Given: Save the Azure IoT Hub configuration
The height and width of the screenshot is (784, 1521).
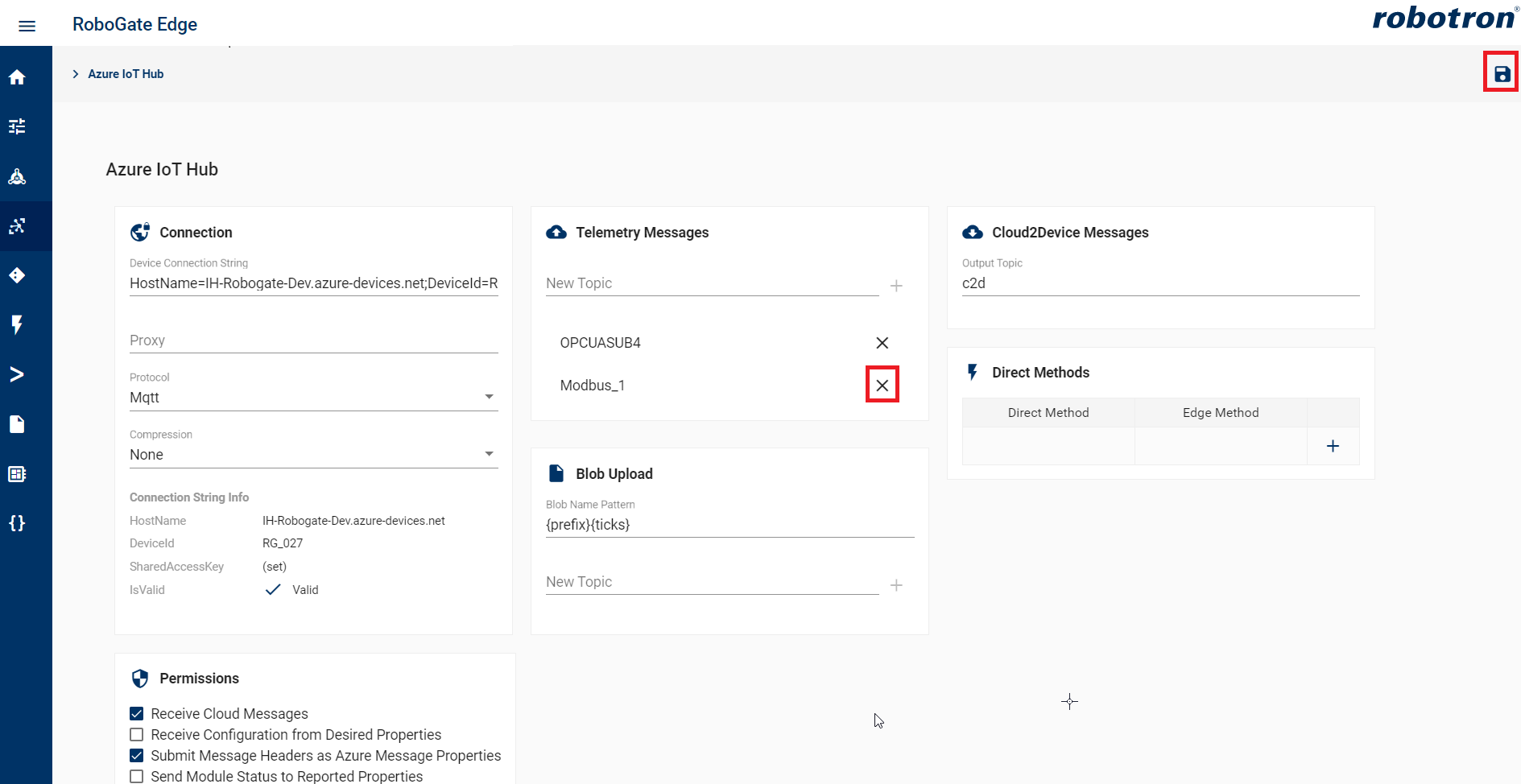Looking at the screenshot, I should click(x=1501, y=72).
